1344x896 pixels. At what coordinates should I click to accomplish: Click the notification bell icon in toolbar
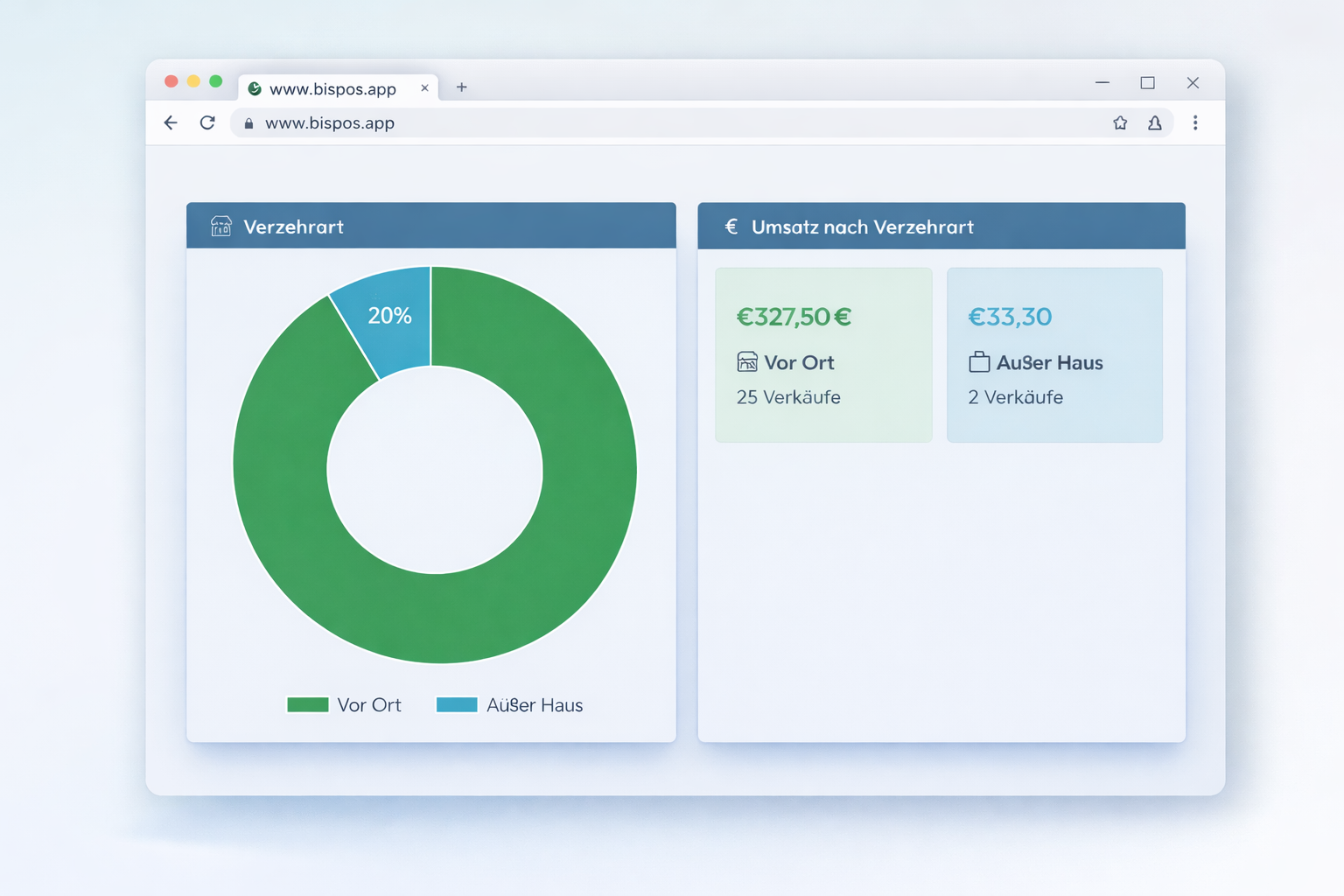(x=1155, y=123)
